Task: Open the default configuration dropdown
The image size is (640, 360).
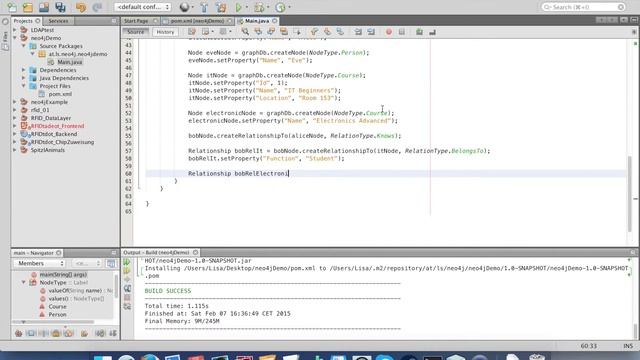Action: tap(142, 7)
